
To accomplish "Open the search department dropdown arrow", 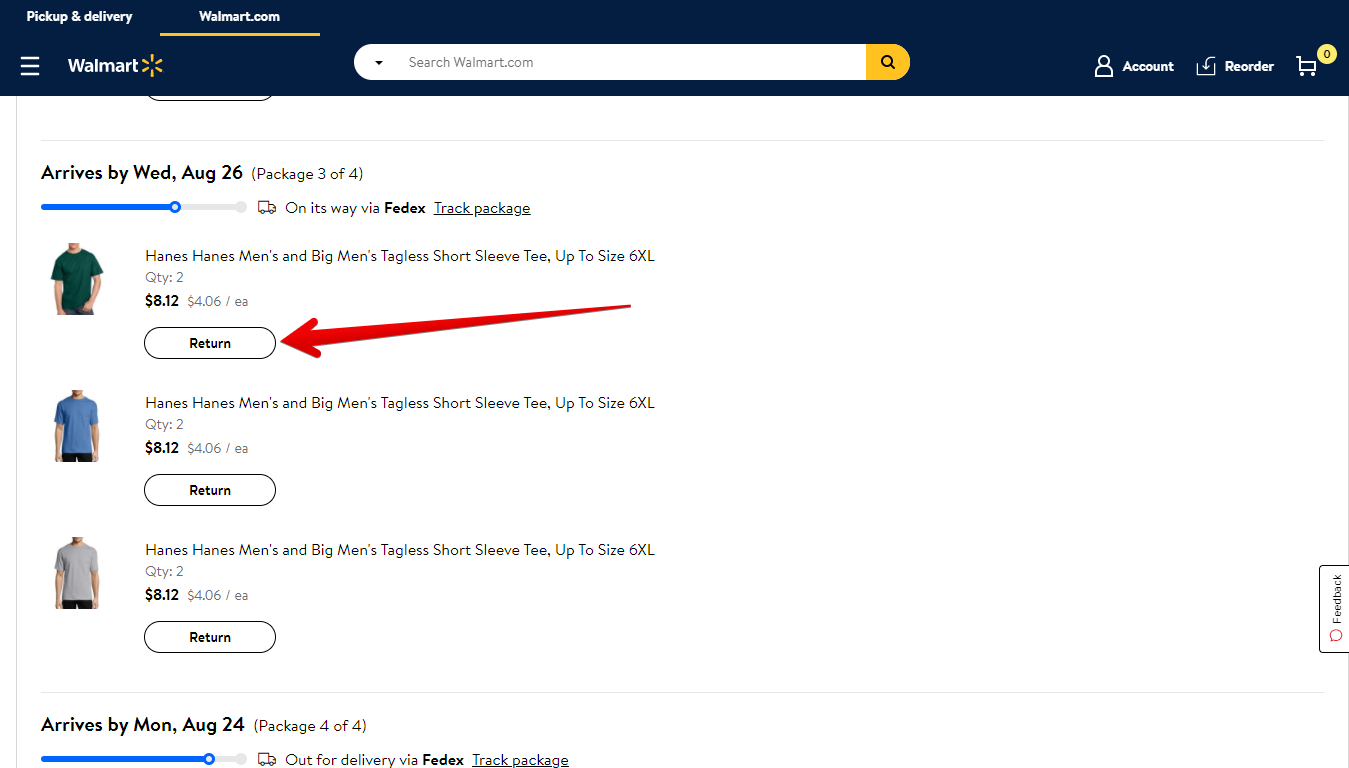I will tap(379, 63).
